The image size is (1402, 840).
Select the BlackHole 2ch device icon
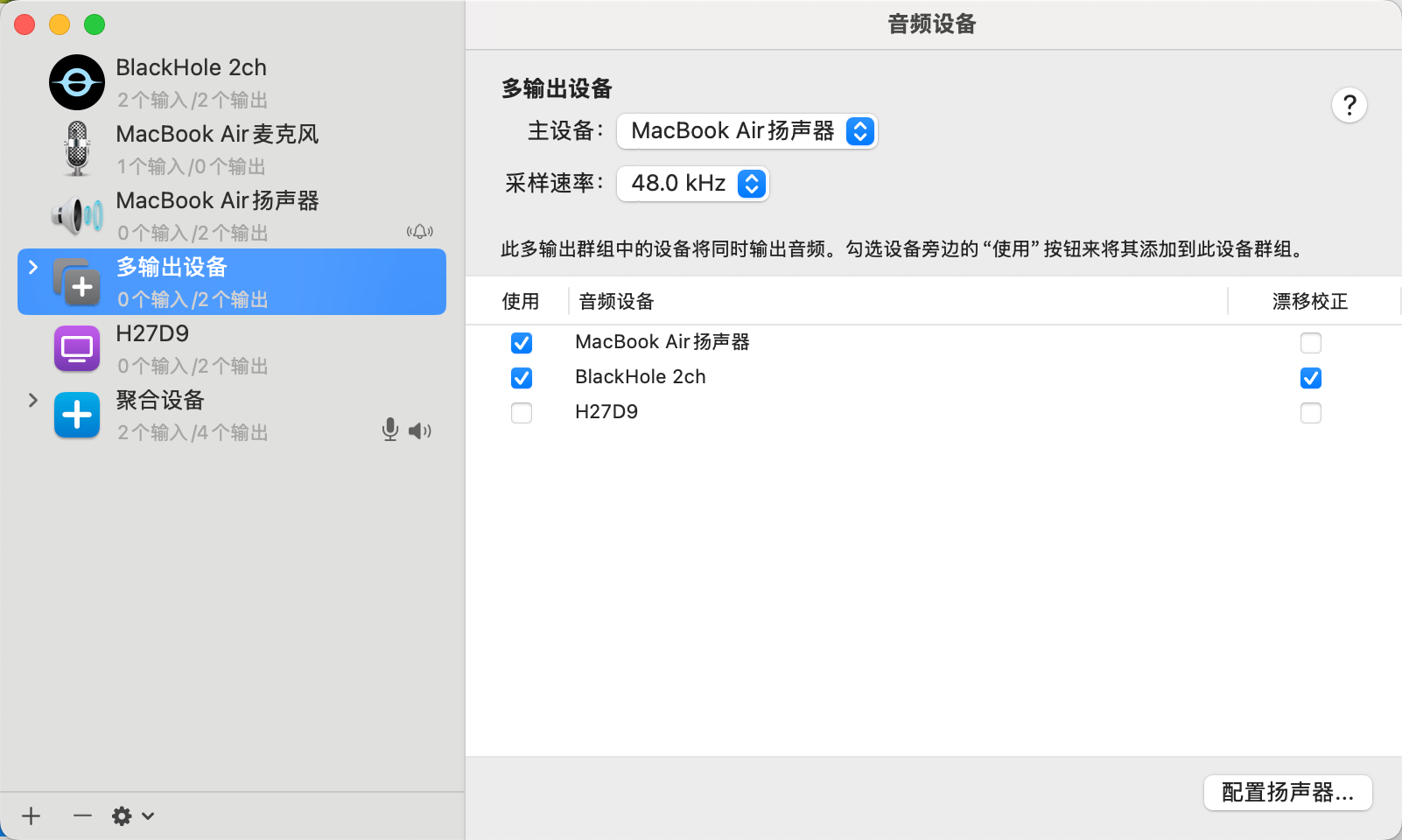[77, 82]
